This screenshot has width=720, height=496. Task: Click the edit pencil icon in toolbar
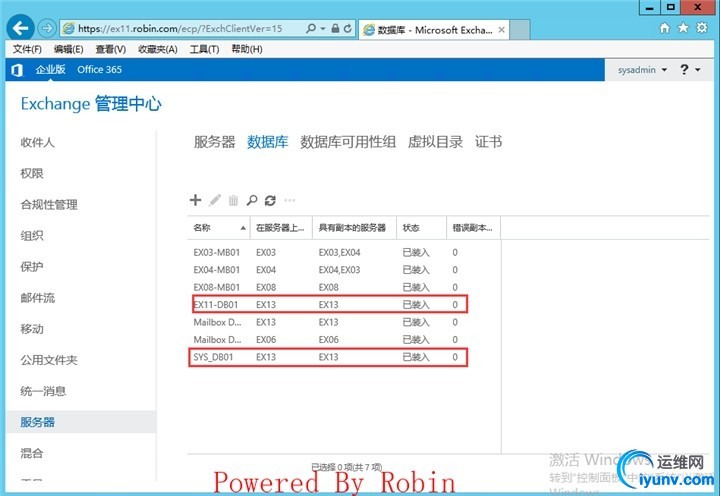point(215,200)
